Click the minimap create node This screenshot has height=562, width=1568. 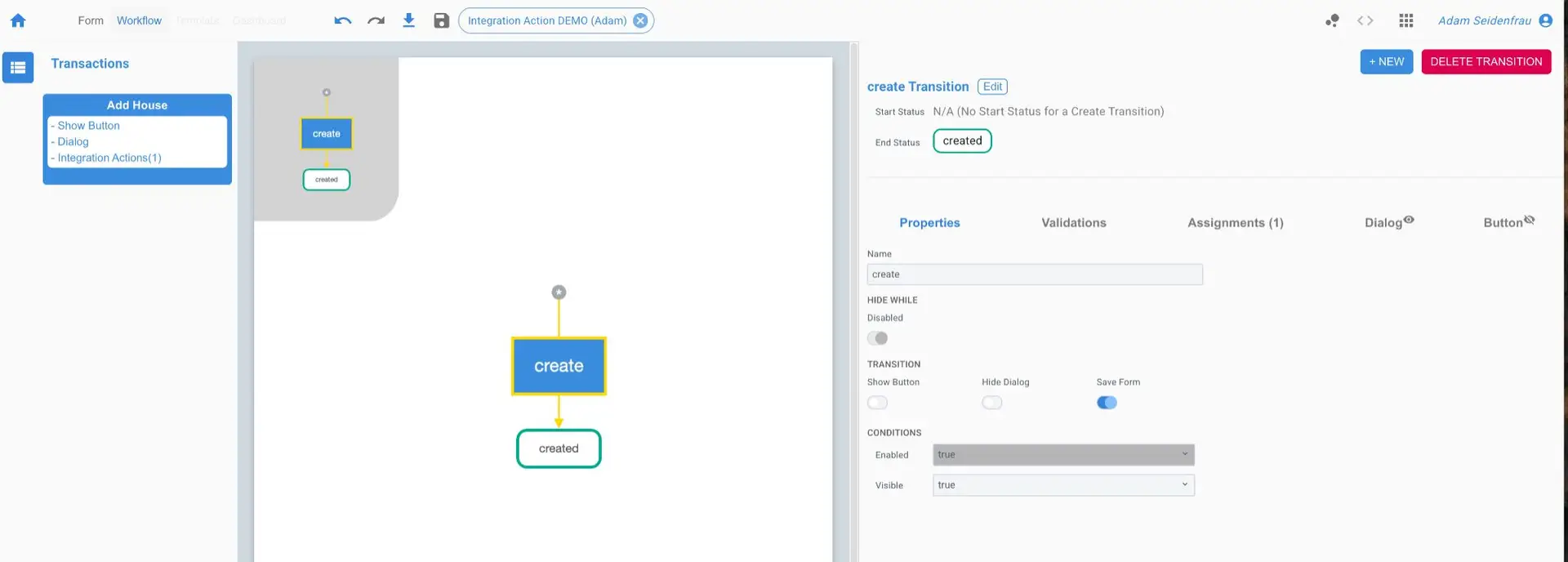click(327, 134)
